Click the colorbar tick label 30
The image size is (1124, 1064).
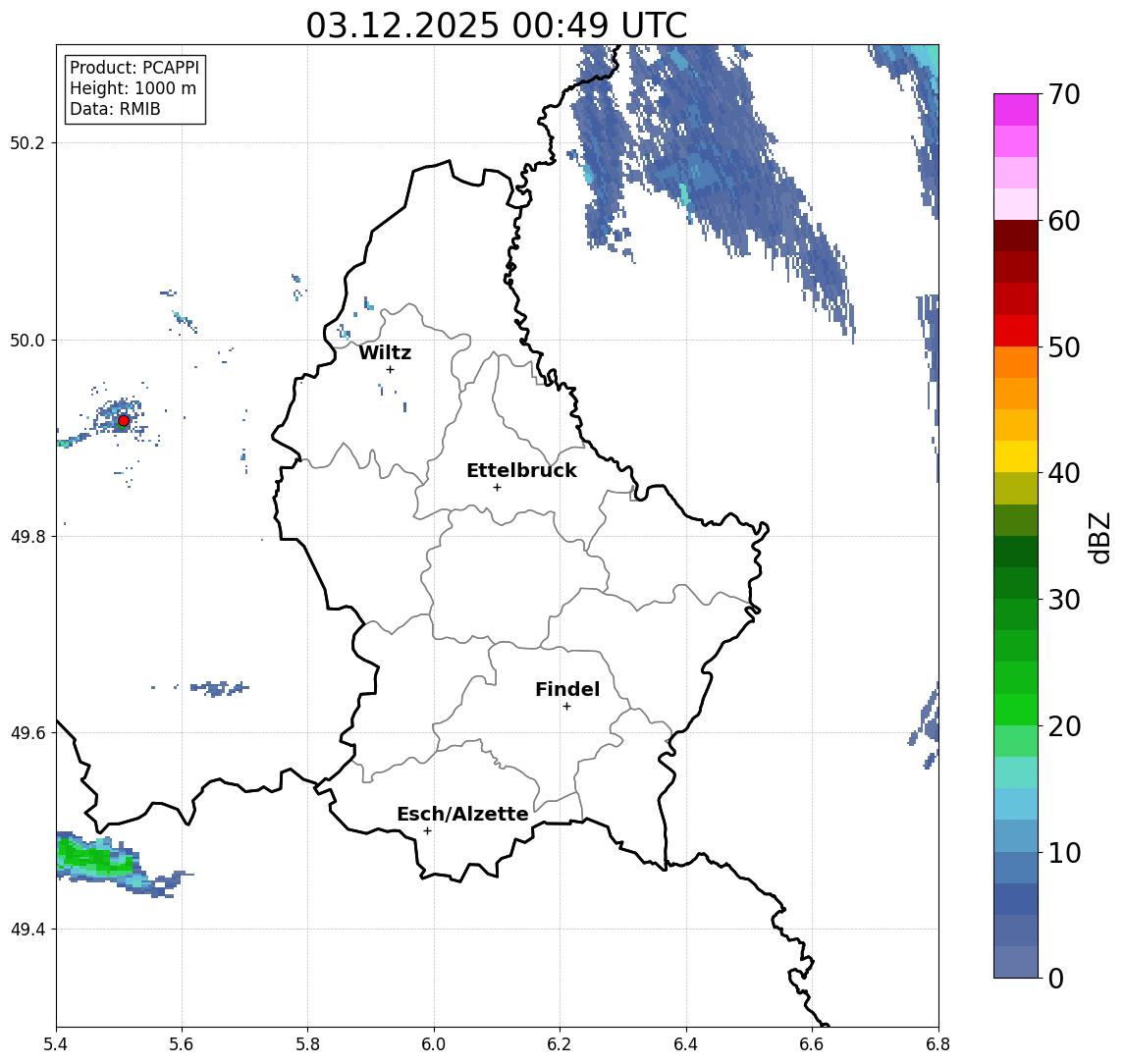tap(1064, 600)
